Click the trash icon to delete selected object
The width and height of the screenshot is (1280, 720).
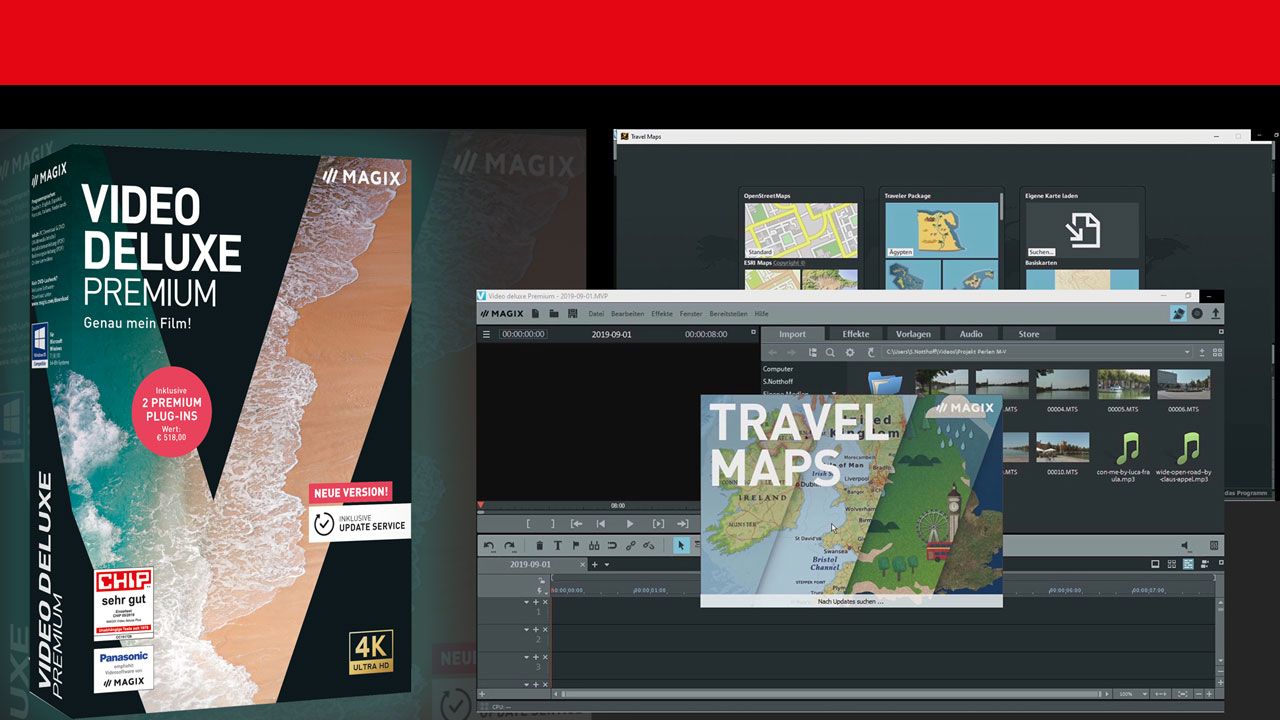pos(540,545)
